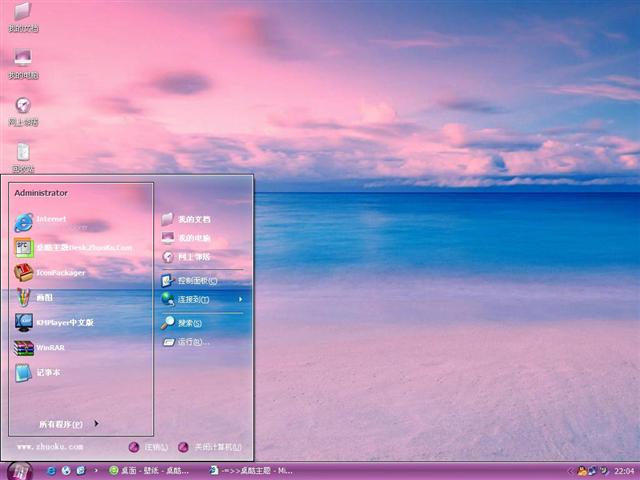The width and height of the screenshot is (640, 480).
Task: Launch the Desk.Zhuoku.Com theme entry
Action: point(81,247)
